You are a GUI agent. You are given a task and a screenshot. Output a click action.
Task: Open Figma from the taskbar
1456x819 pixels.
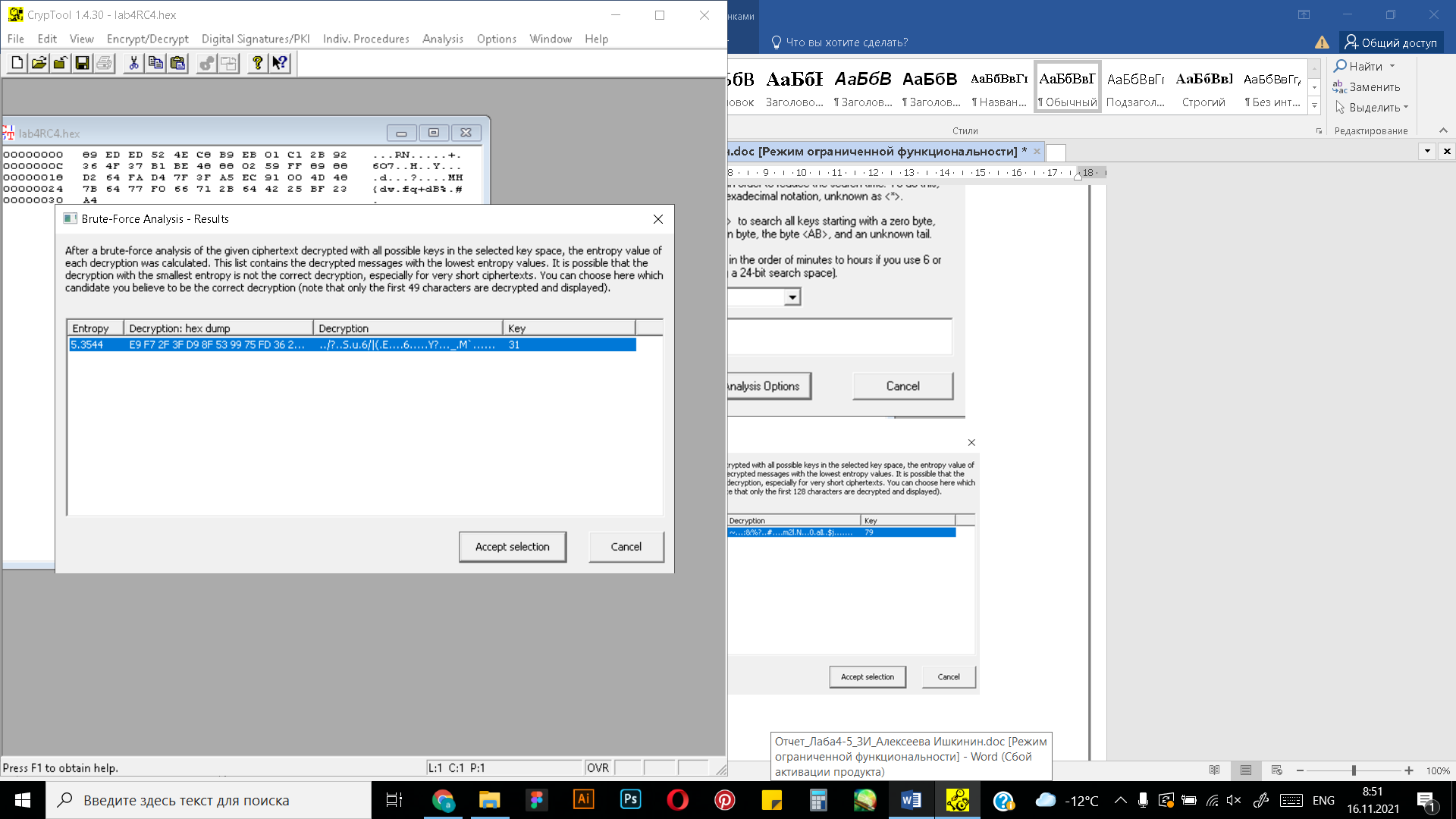536,800
